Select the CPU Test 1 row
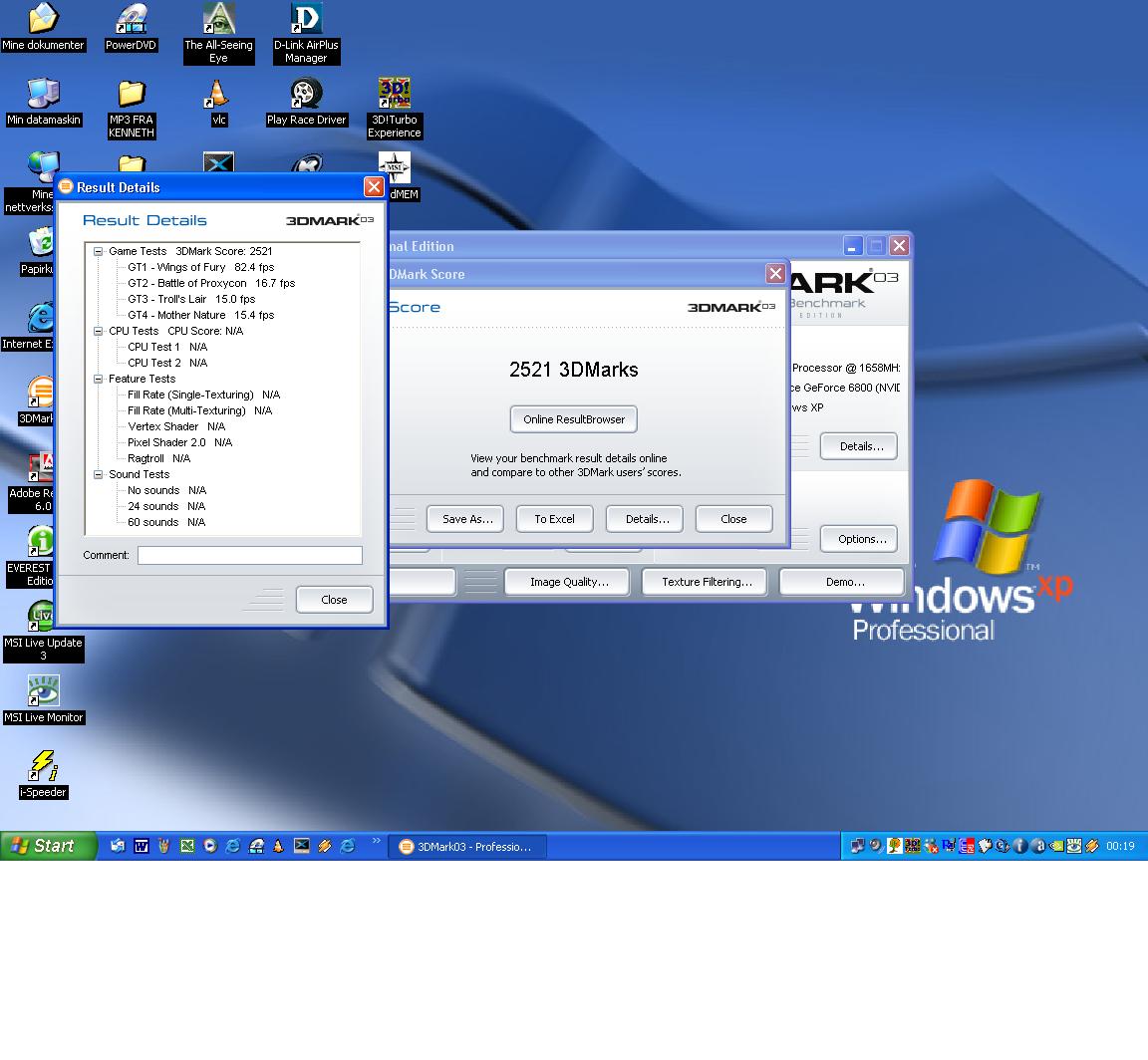1148x1060 pixels. click(x=167, y=347)
